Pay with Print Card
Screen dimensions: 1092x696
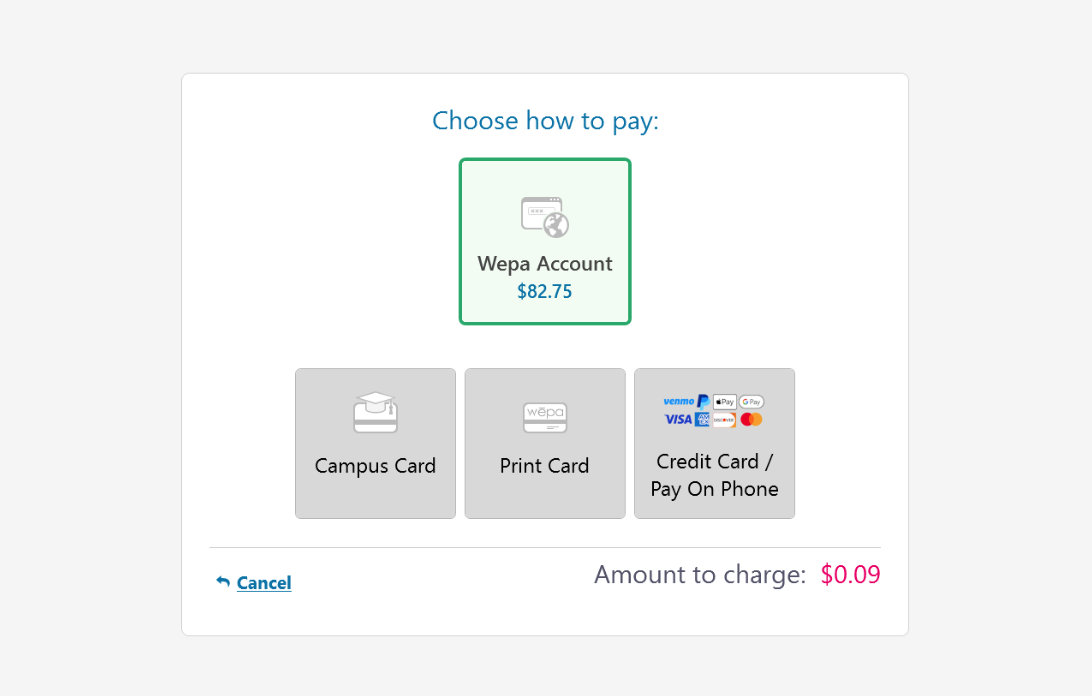coord(545,443)
